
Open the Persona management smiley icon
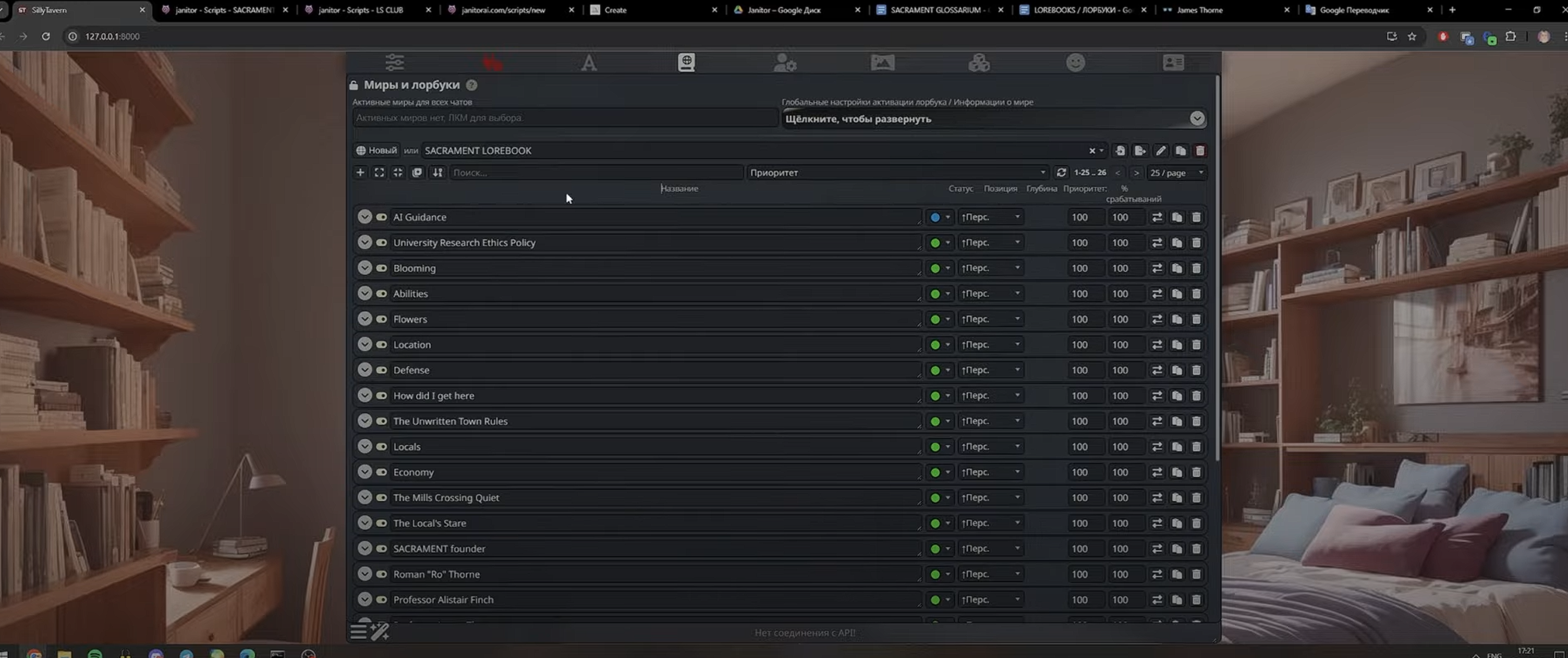click(x=1075, y=63)
